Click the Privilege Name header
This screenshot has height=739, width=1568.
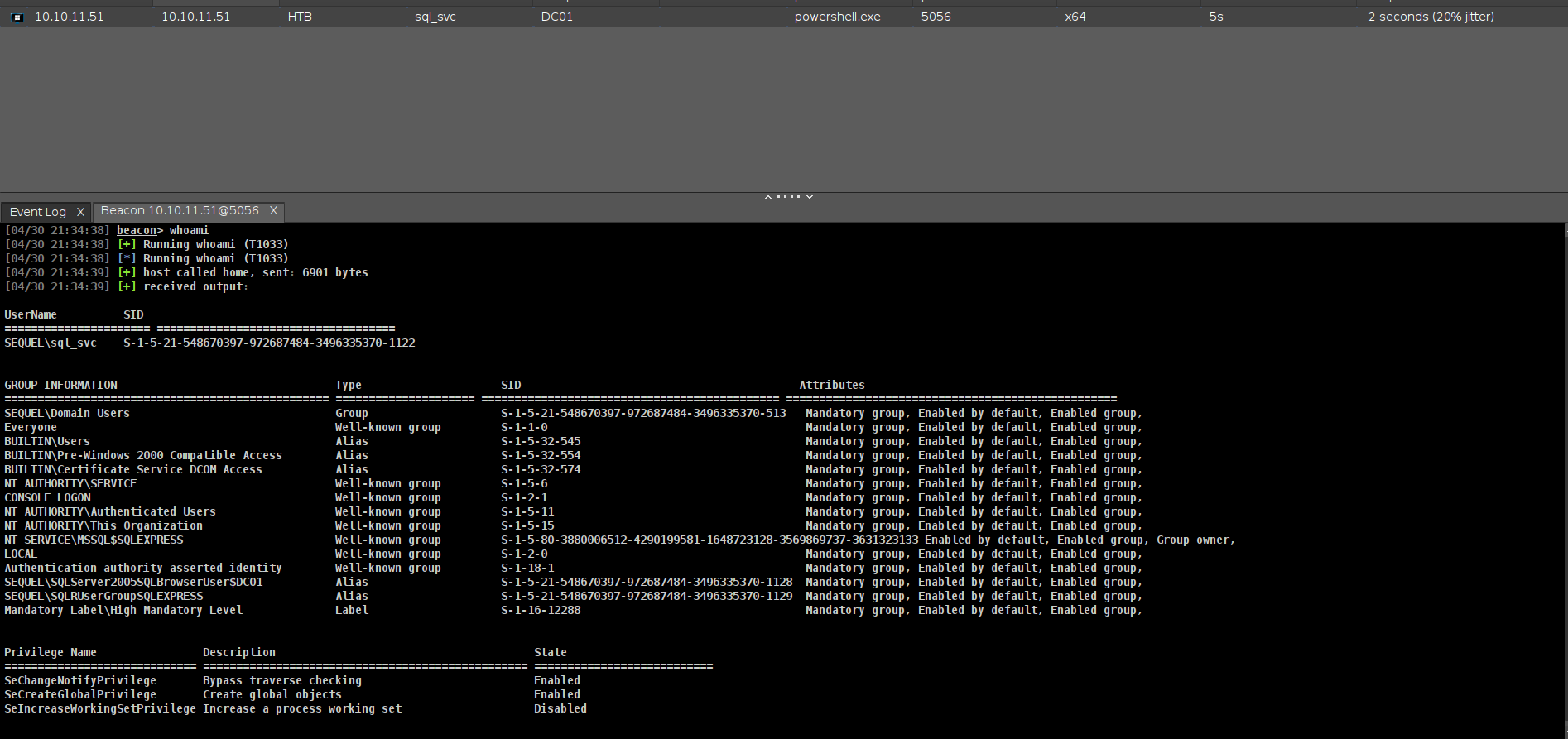click(x=51, y=653)
